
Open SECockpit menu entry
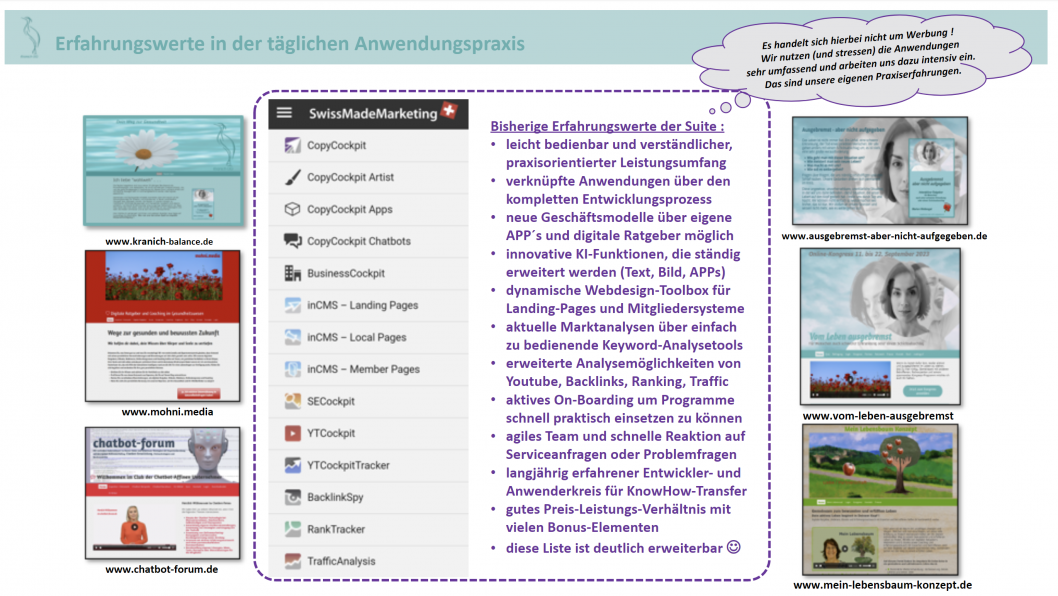[368, 401]
